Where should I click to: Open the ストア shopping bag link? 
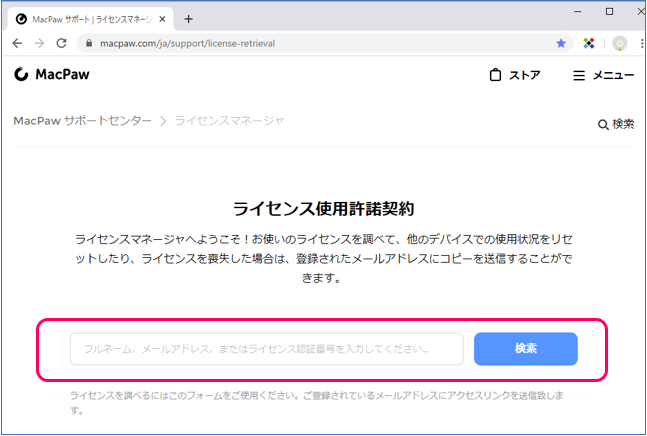click(x=515, y=75)
